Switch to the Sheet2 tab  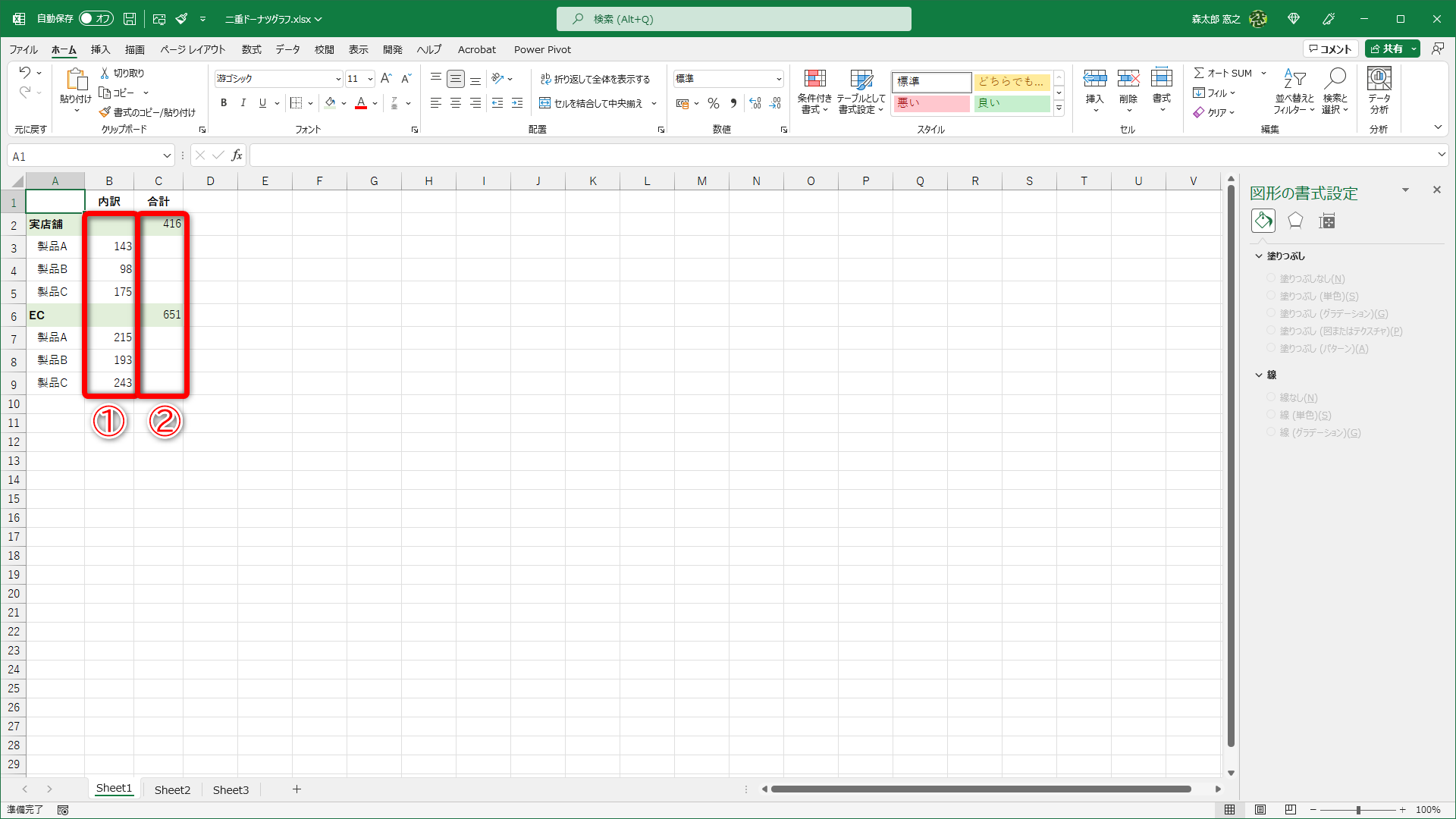pos(172,789)
